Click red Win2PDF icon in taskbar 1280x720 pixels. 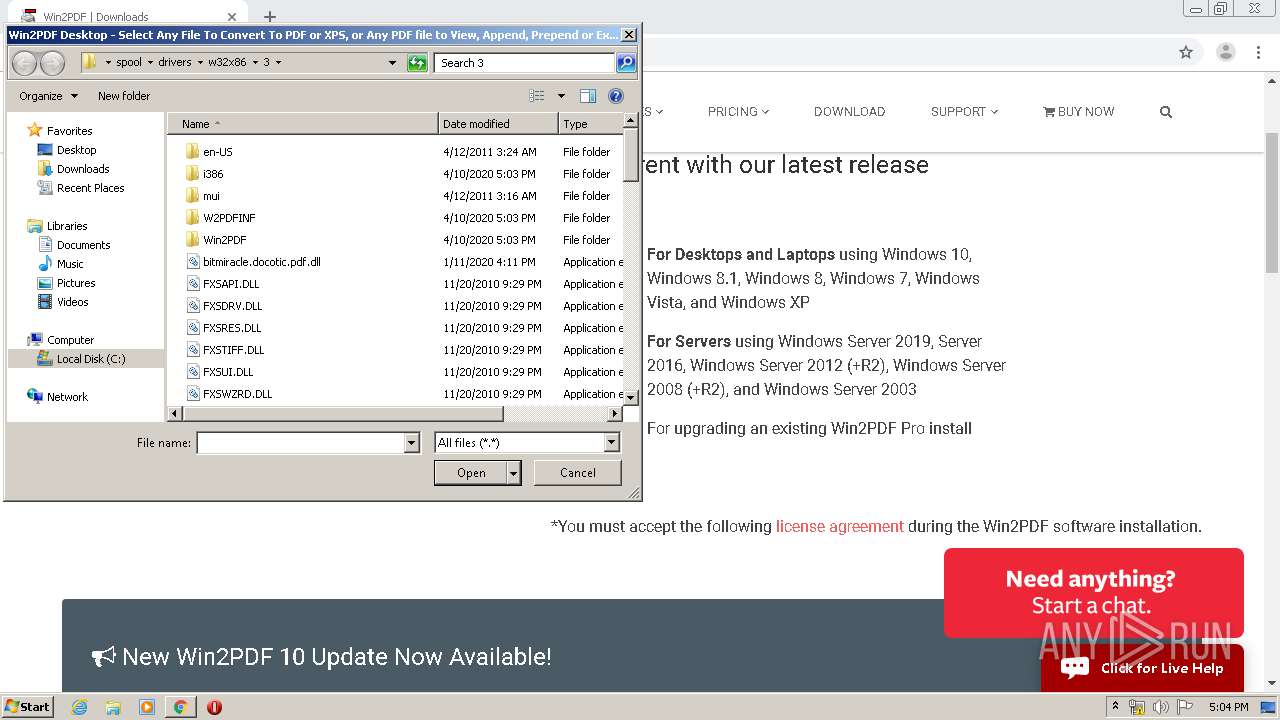[x=214, y=707]
